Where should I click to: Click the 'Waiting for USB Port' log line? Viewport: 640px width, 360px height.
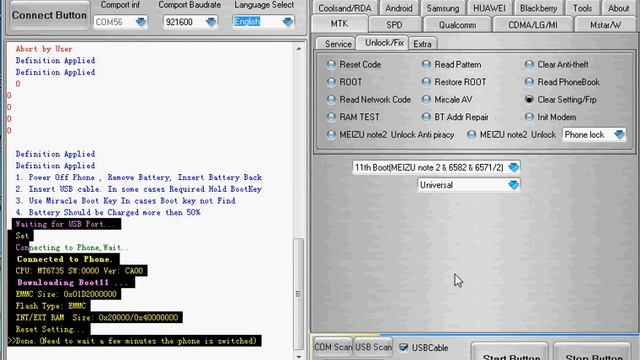[x=66, y=224]
